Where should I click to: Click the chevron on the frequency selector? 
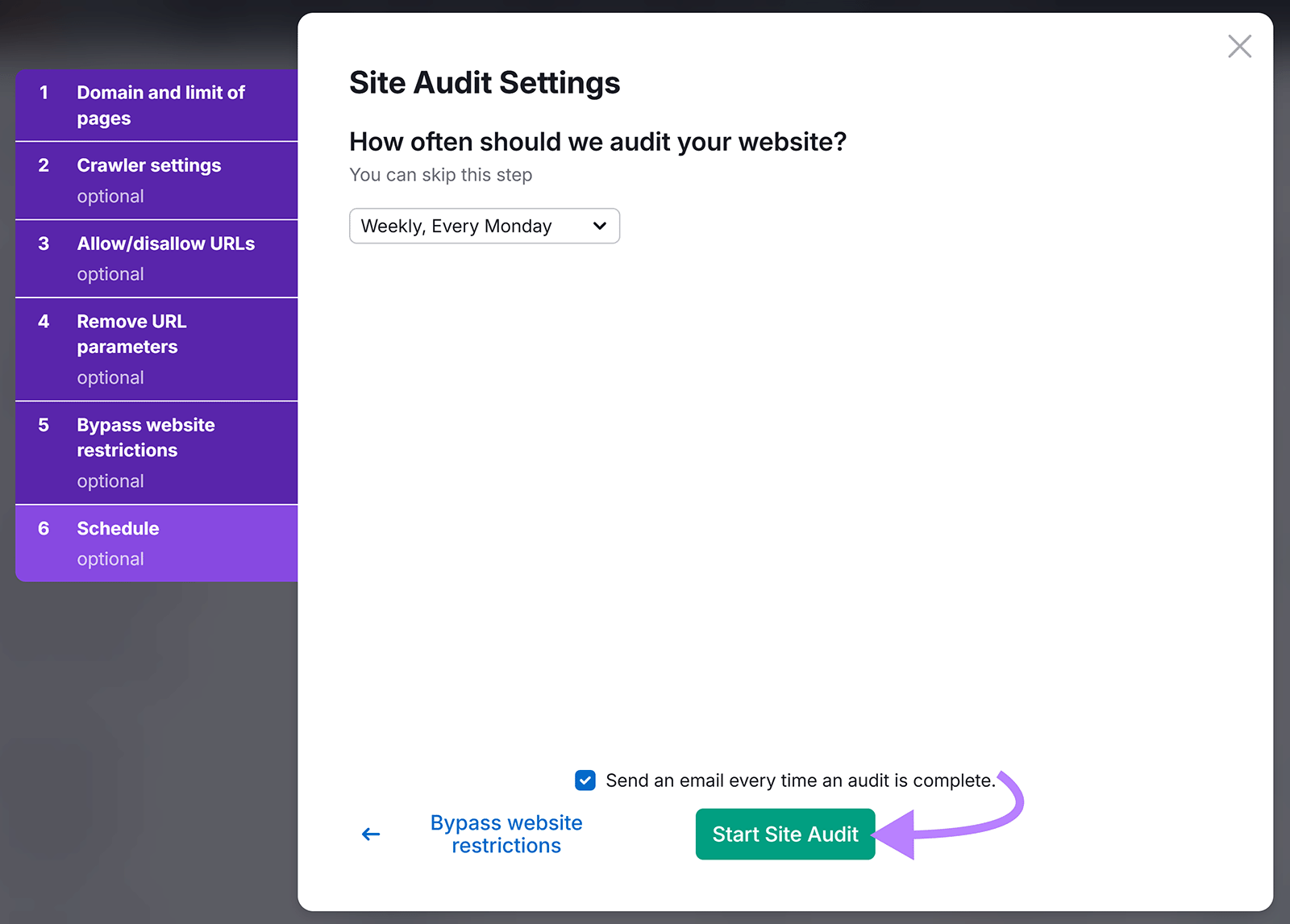(598, 226)
